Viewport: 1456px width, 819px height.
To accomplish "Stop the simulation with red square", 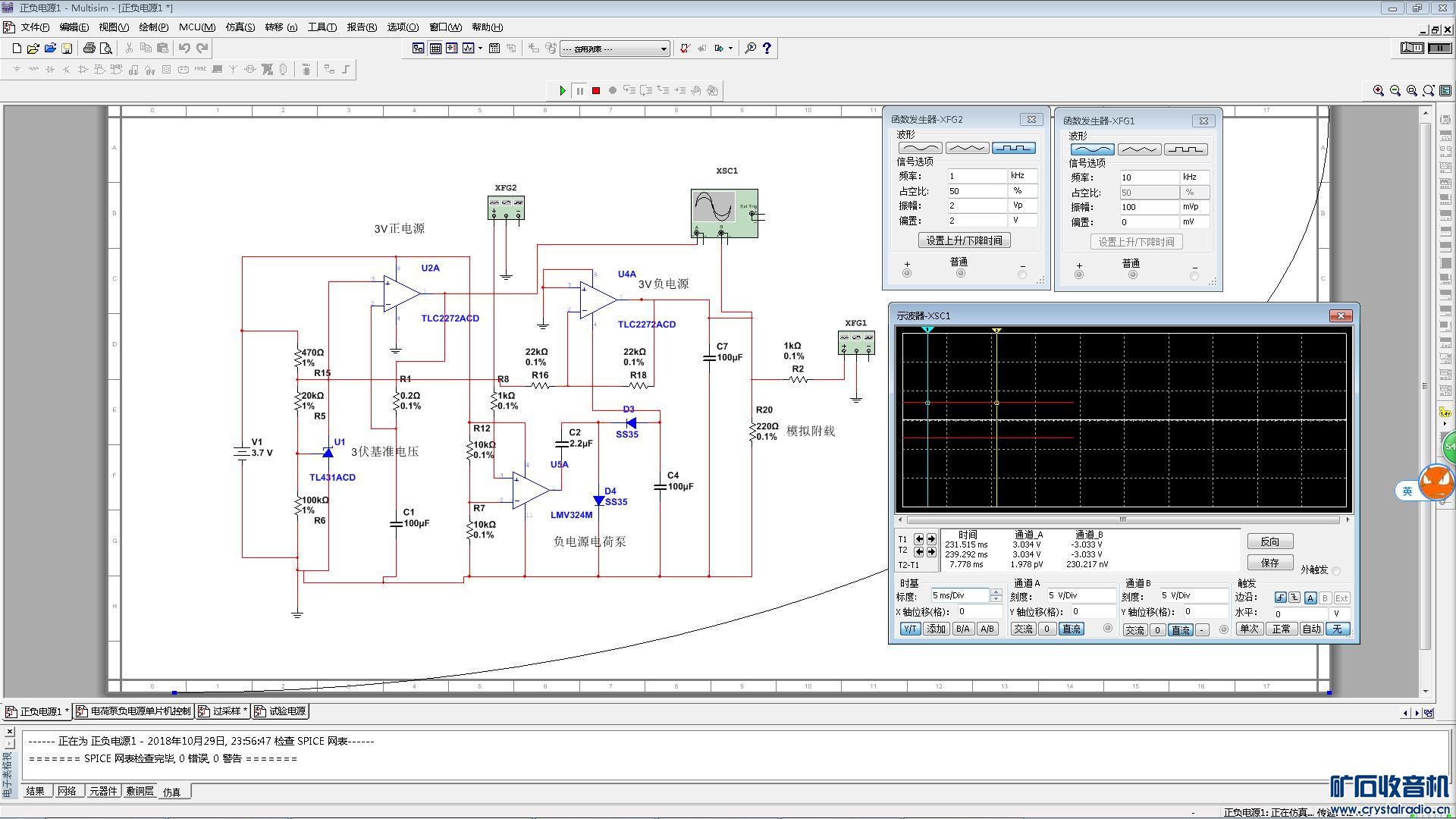I will coord(596,91).
